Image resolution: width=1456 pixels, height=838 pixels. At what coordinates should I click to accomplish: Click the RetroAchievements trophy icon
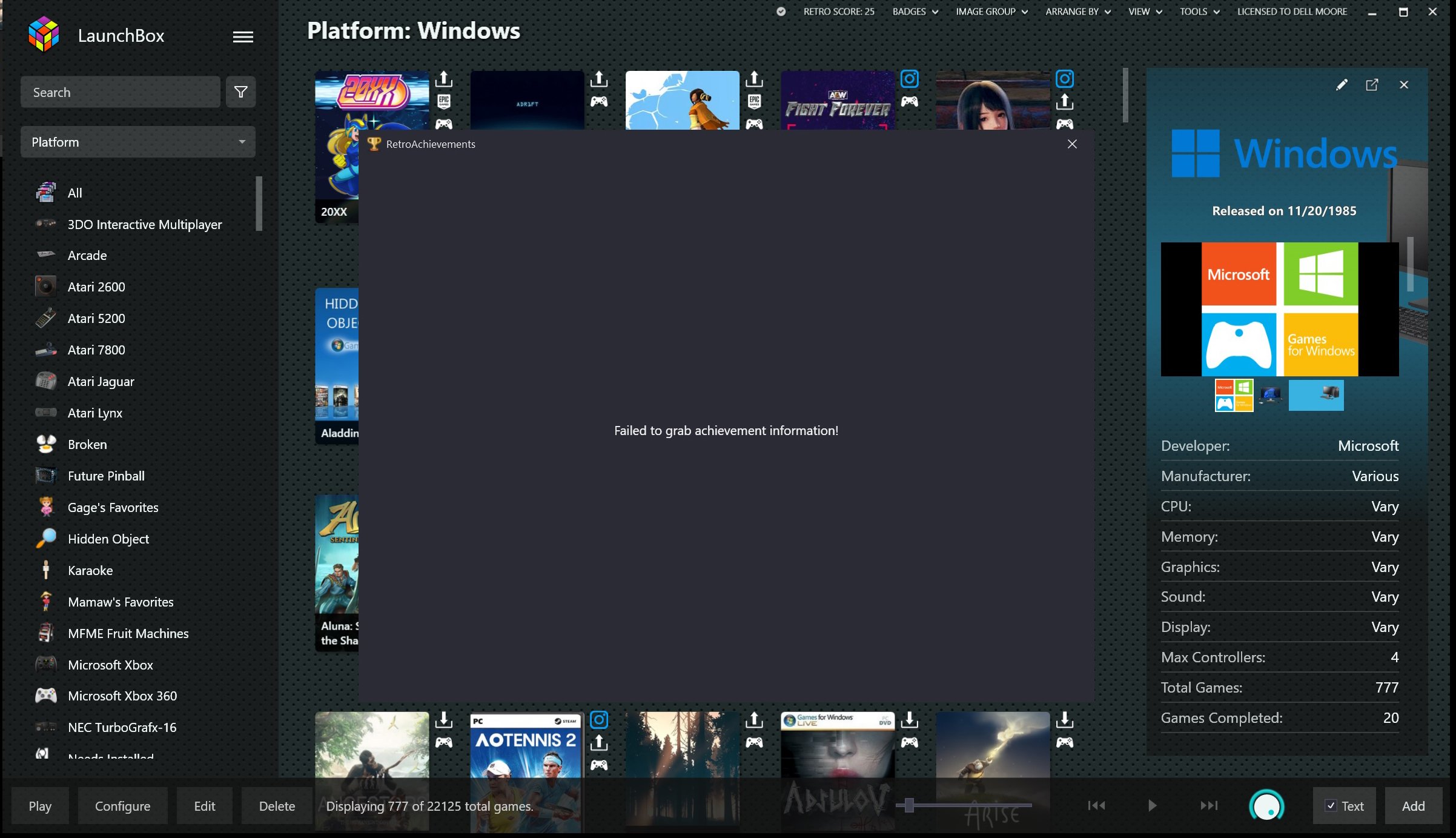click(374, 144)
